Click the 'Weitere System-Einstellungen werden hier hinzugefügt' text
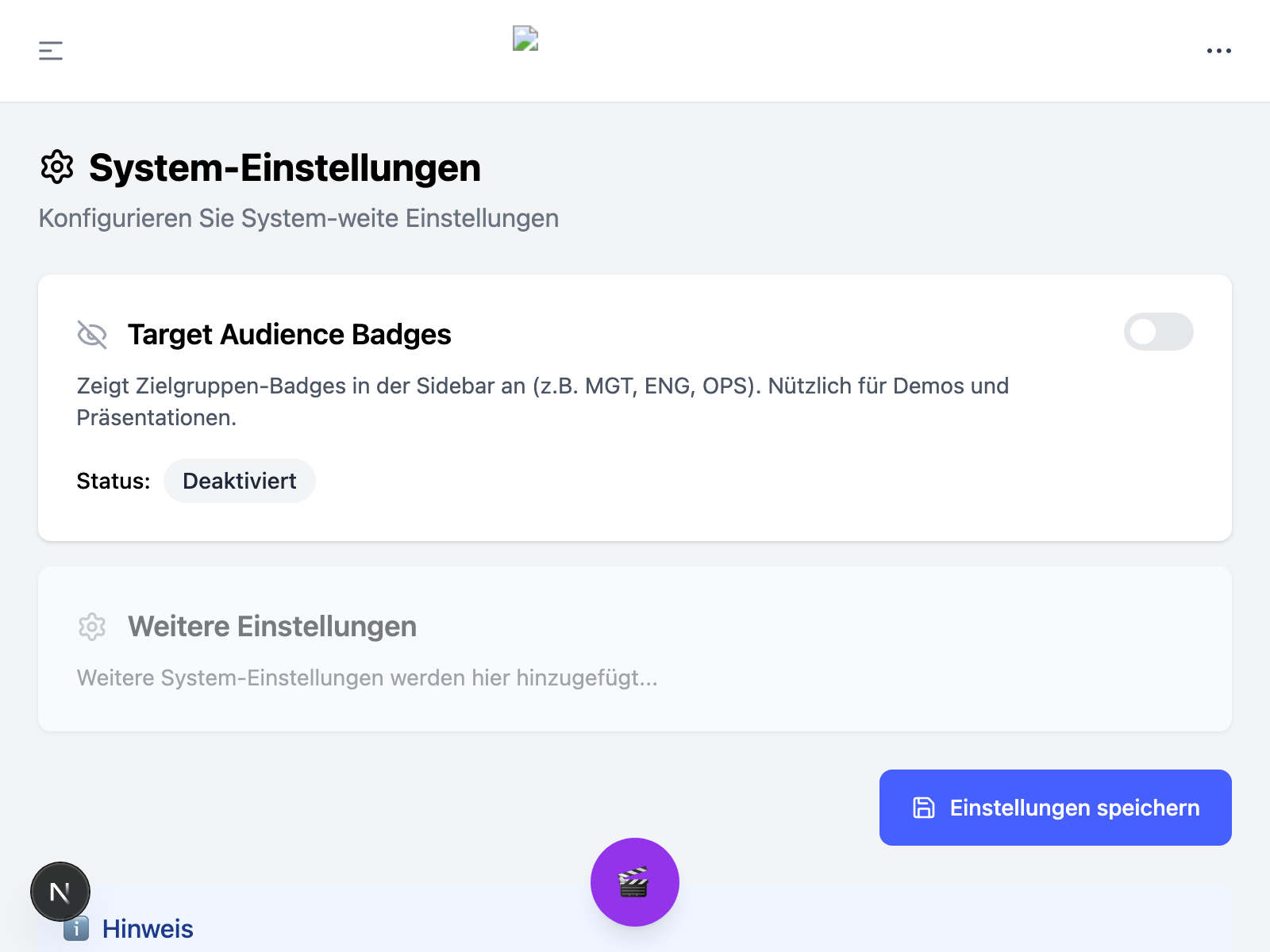 tap(367, 678)
